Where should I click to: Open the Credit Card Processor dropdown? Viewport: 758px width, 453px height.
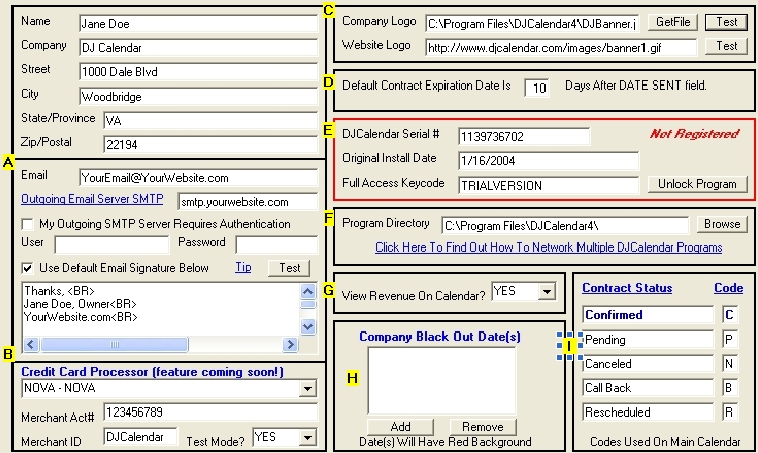coord(307,388)
